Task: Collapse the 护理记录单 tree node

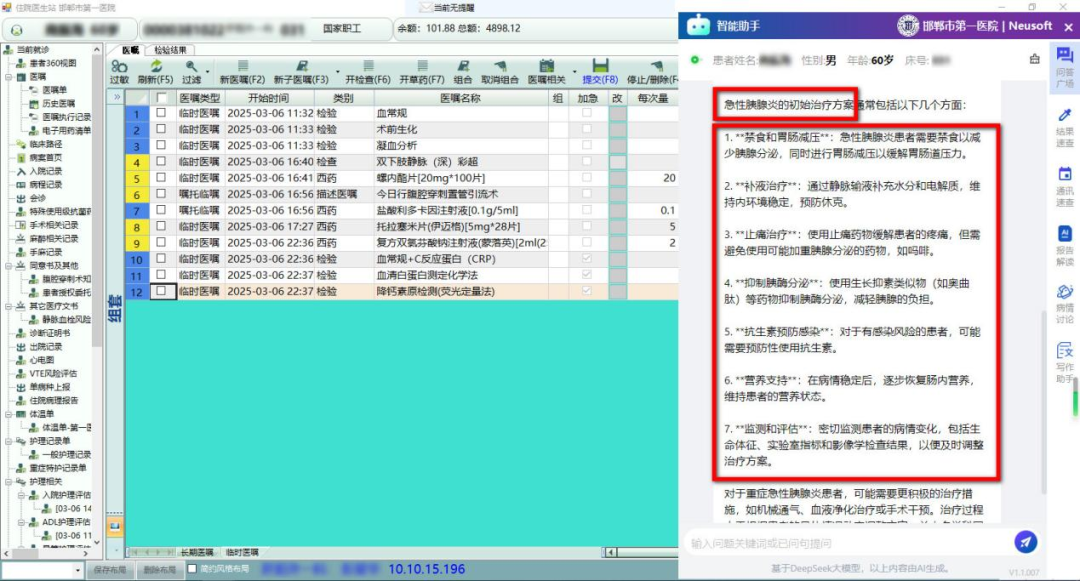Action: tap(9, 441)
